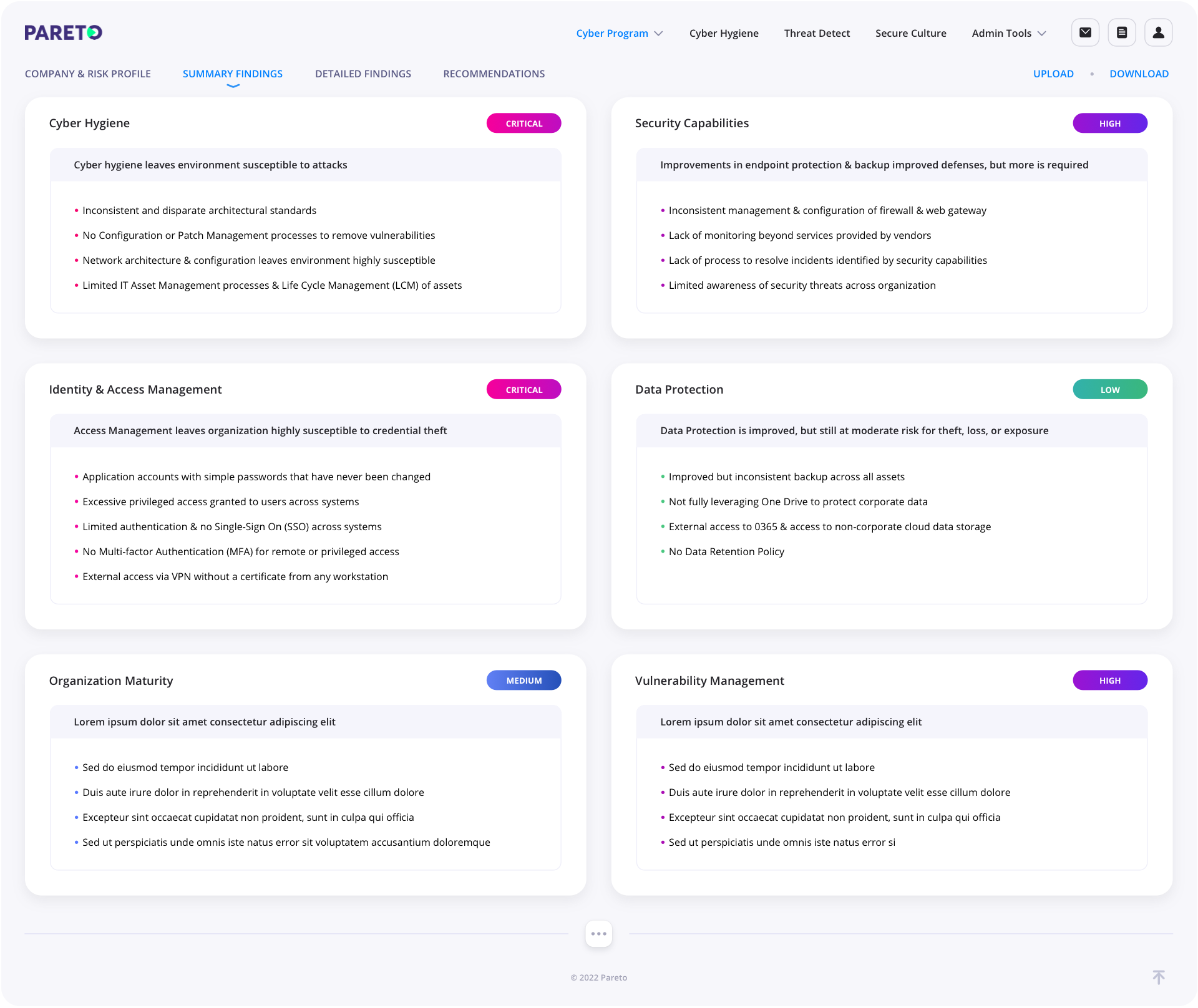The image size is (1198, 1008).
Task: Switch to the Detailed Findings tab
Action: click(x=363, y=74)
